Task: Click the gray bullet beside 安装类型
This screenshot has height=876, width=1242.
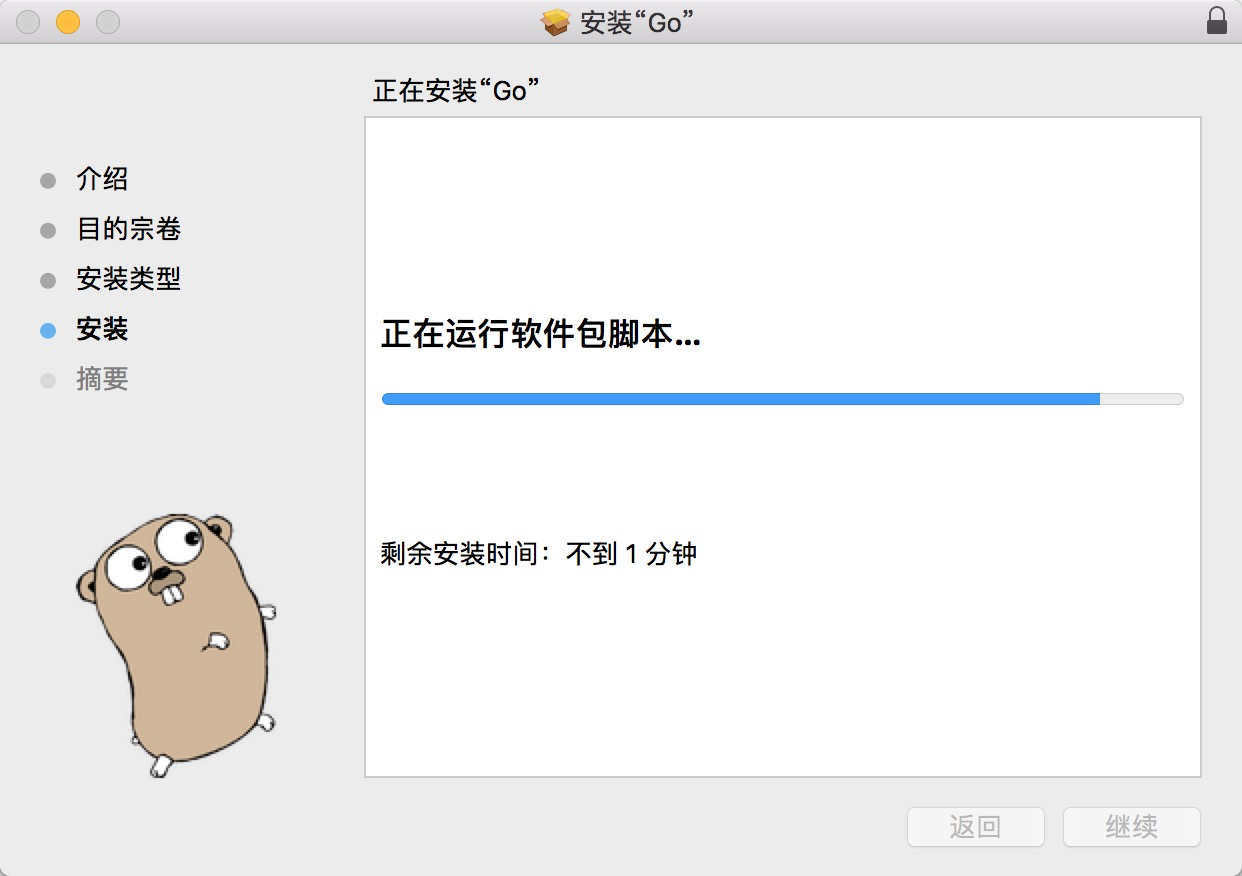Action: [x=48, y=281]
